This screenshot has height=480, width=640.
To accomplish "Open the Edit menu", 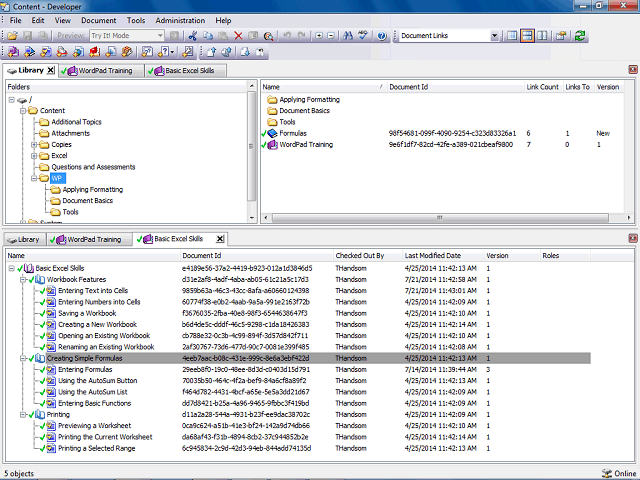I will click(38, 20).
